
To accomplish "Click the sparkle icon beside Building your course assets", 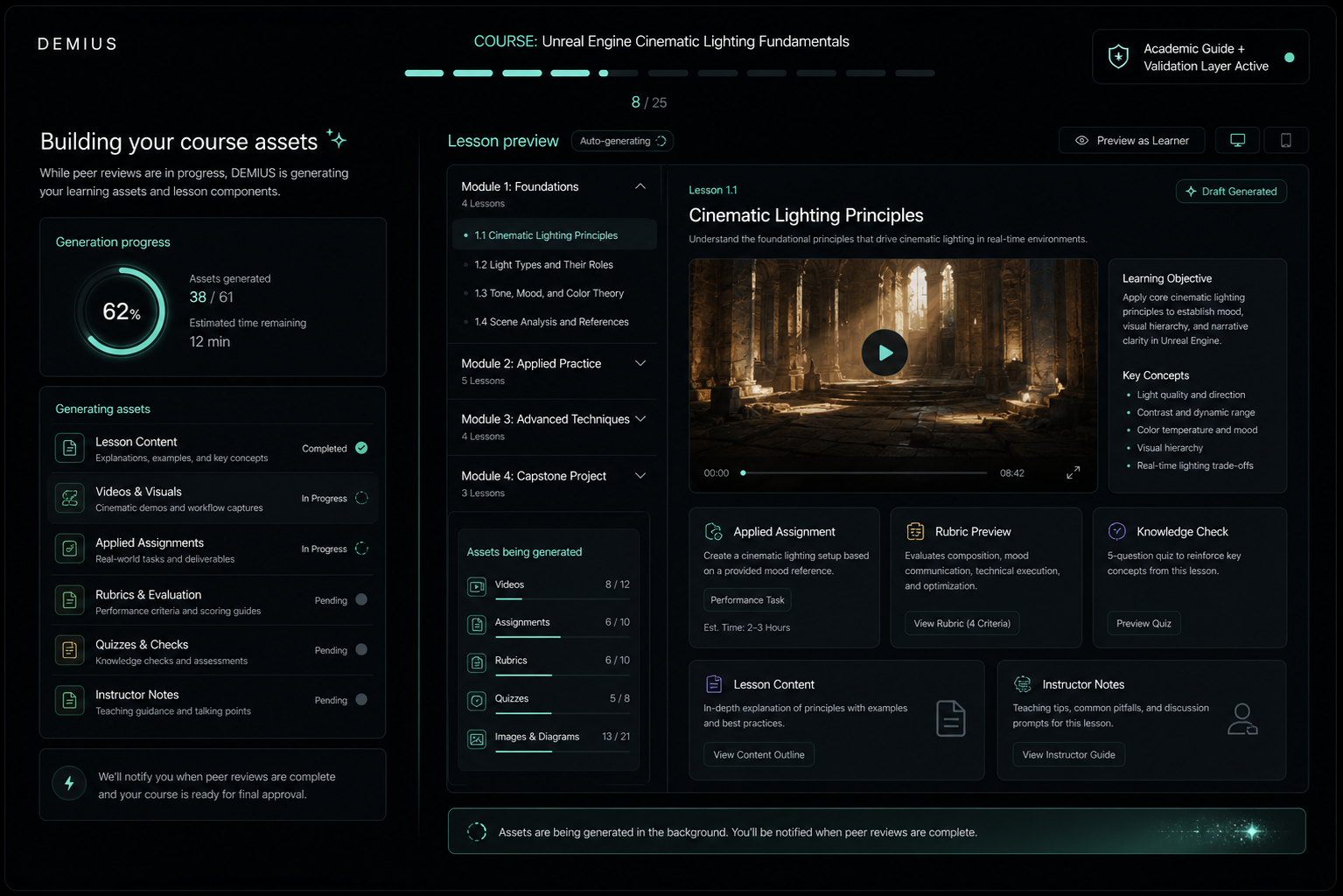I will (337, 138).
